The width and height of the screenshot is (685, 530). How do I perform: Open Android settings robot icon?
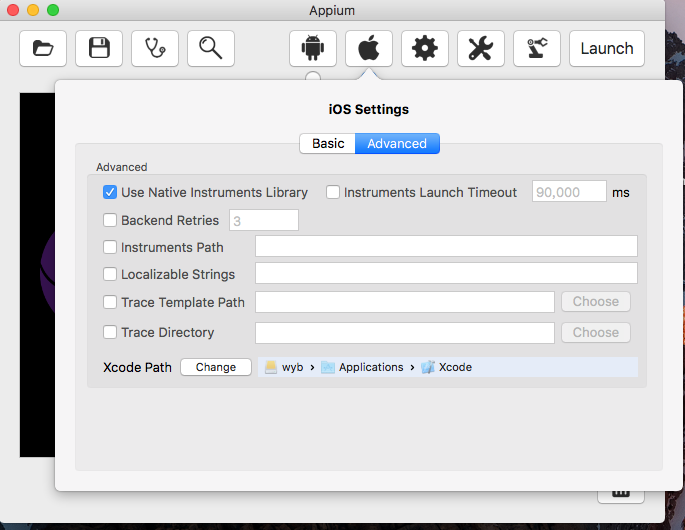coord(313,48)
